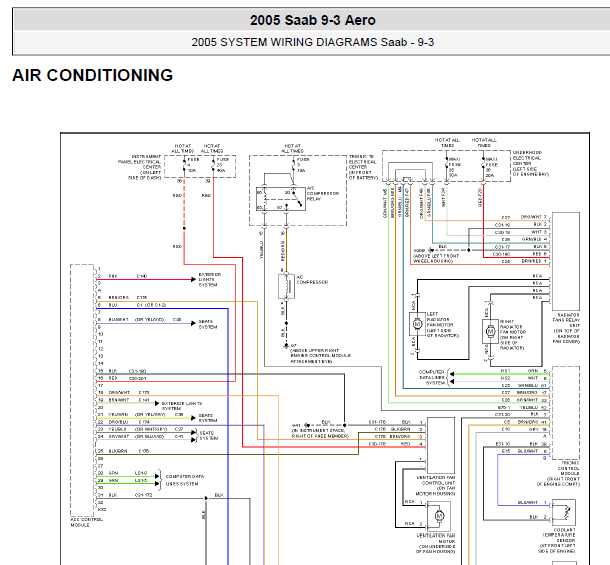This screenshot has height=565, width=610.
Task: Click the "A/C COMPRESSOR" label
Action: tap(312, 280)
